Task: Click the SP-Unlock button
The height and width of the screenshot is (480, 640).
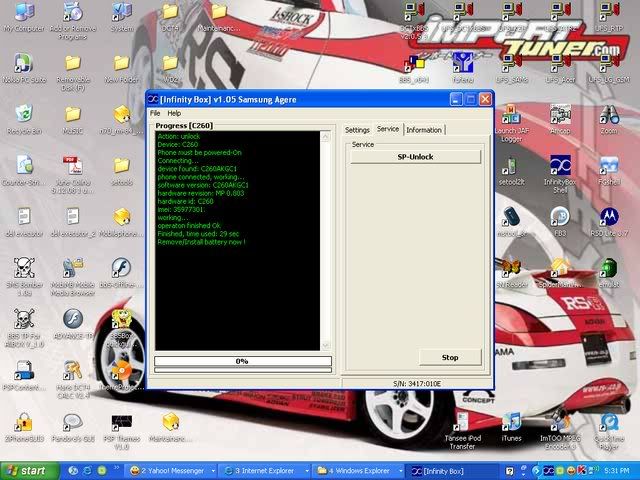Action: click(416, 157)
